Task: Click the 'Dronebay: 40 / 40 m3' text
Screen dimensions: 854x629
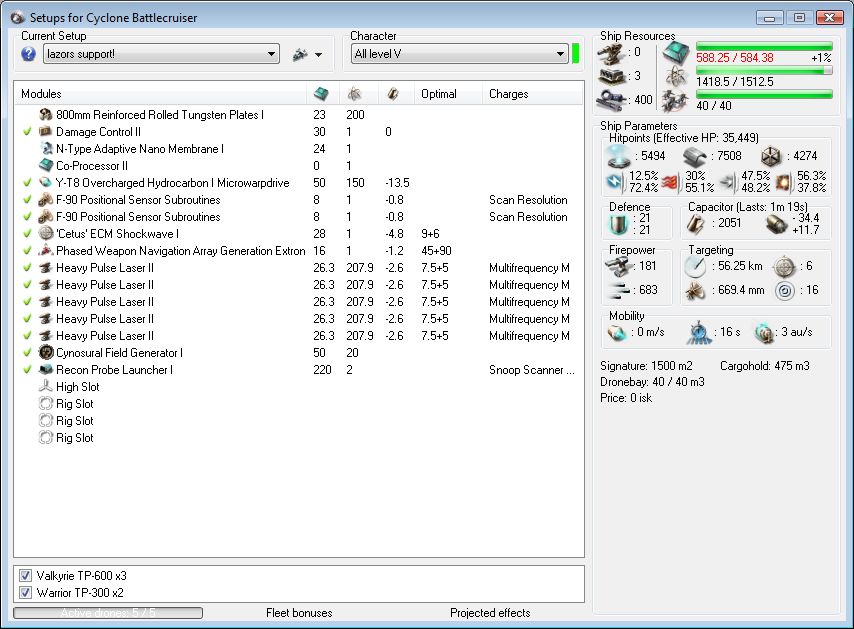Action: 652,382
